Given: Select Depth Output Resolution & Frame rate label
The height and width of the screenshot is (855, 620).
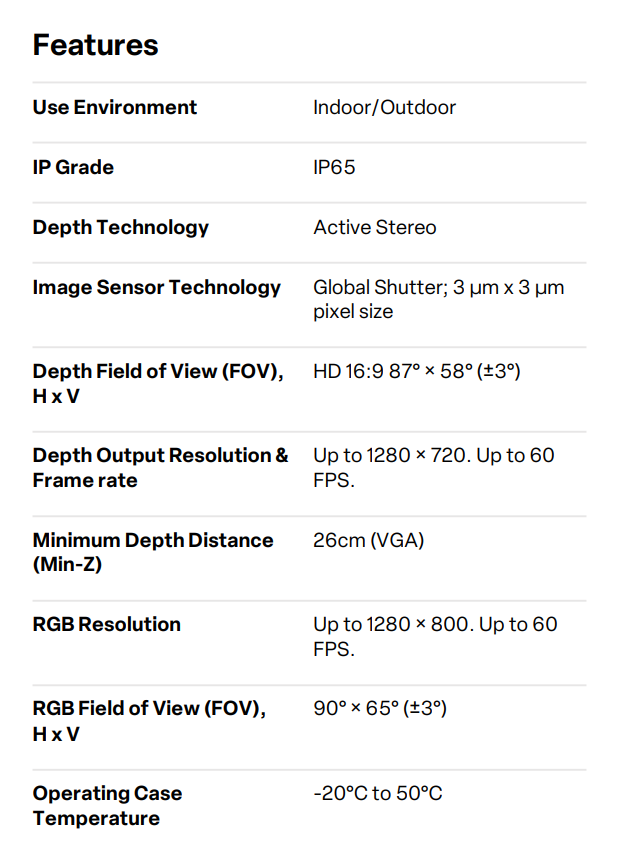Looking at the screenshot, I should click(x=160, y=467).
